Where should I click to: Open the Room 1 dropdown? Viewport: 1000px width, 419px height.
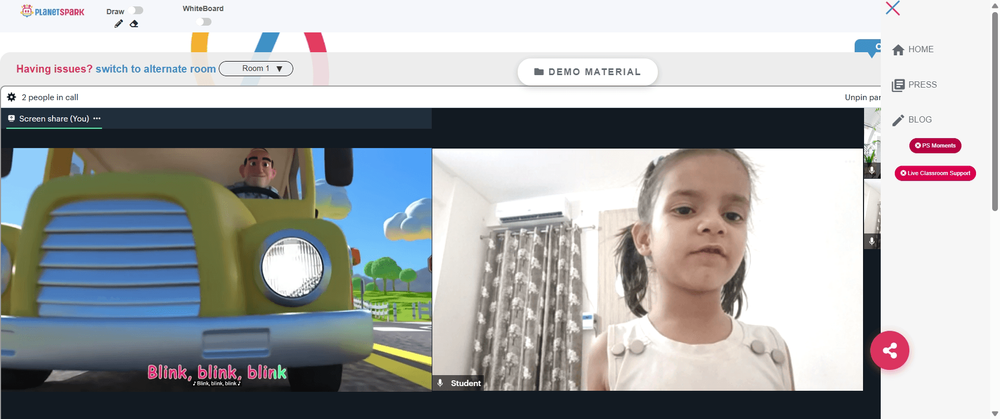[256, 69]
